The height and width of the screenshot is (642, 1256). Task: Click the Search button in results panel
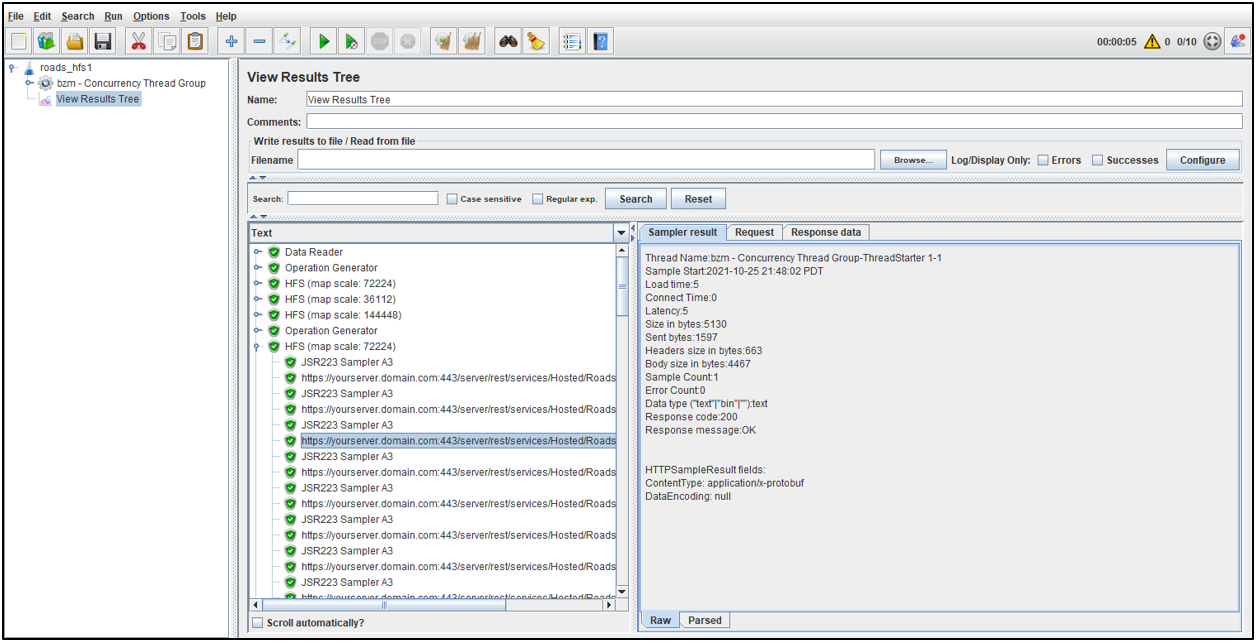point(635,199)
